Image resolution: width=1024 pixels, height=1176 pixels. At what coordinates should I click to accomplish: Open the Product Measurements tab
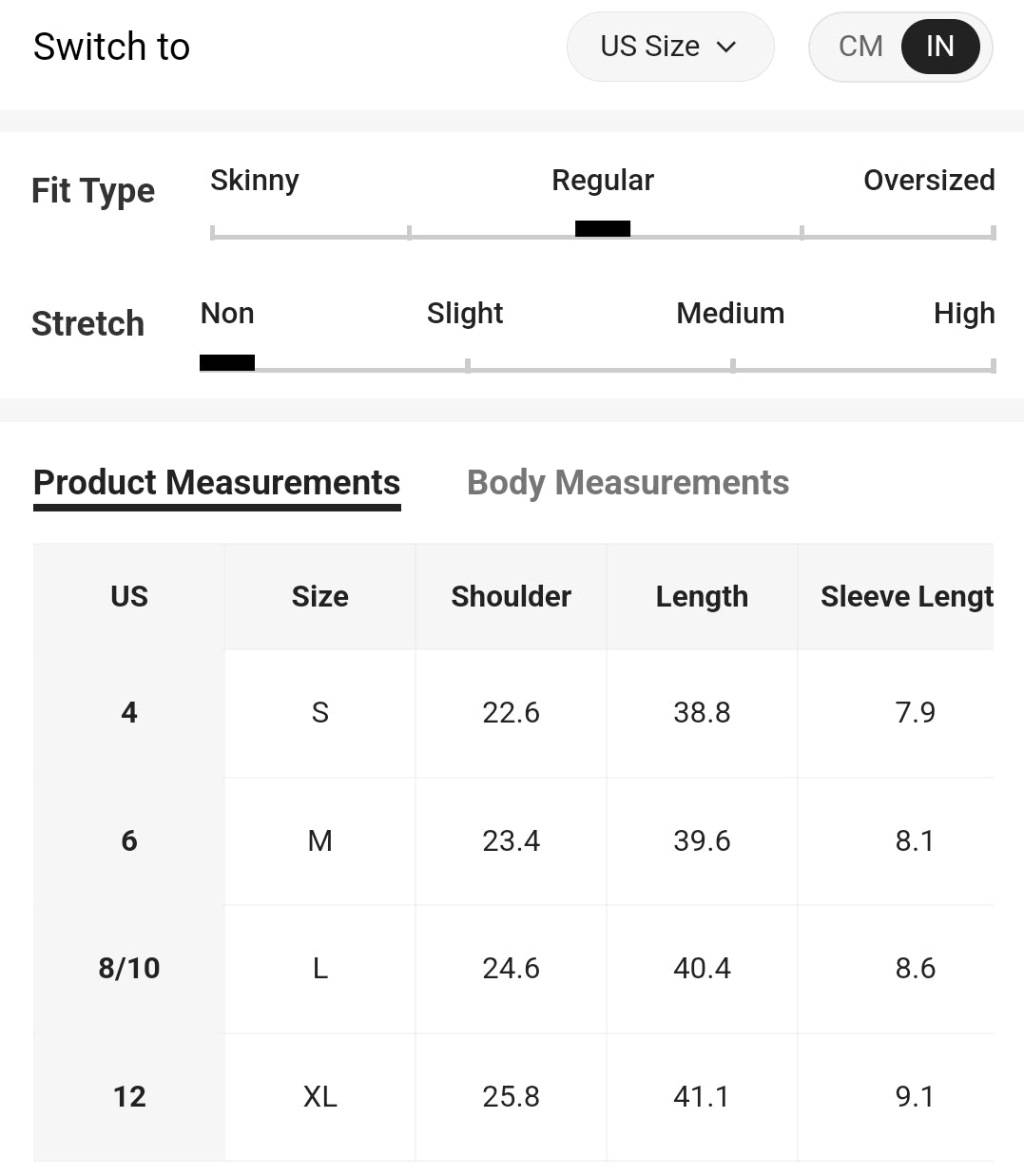pyautogui.click(x=217, y=483)
